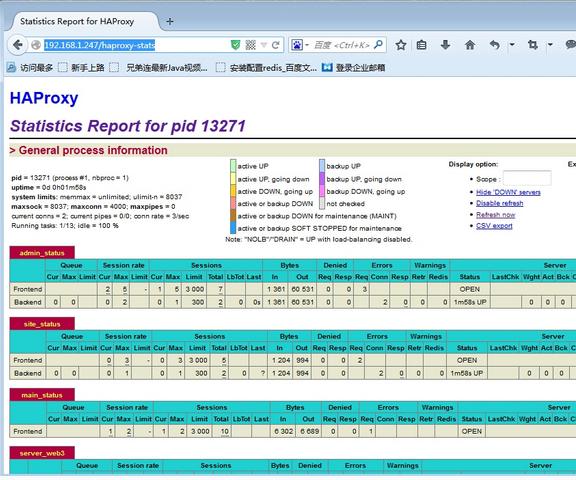Screen dimensions: 576x480
Task: Click the admin_status section header
Action: 42,253
